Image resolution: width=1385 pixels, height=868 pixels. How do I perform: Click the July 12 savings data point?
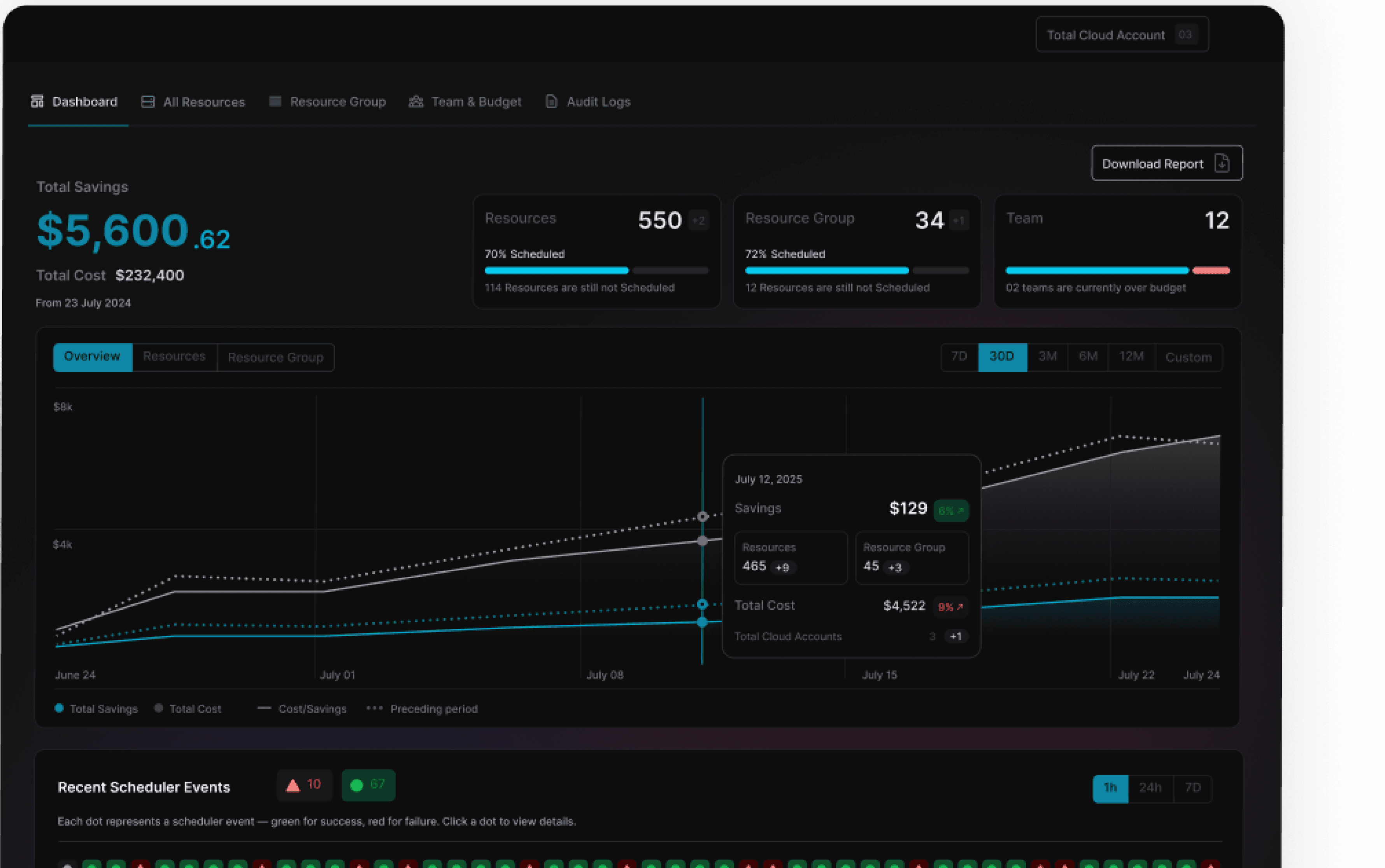[x=702, y=622]
